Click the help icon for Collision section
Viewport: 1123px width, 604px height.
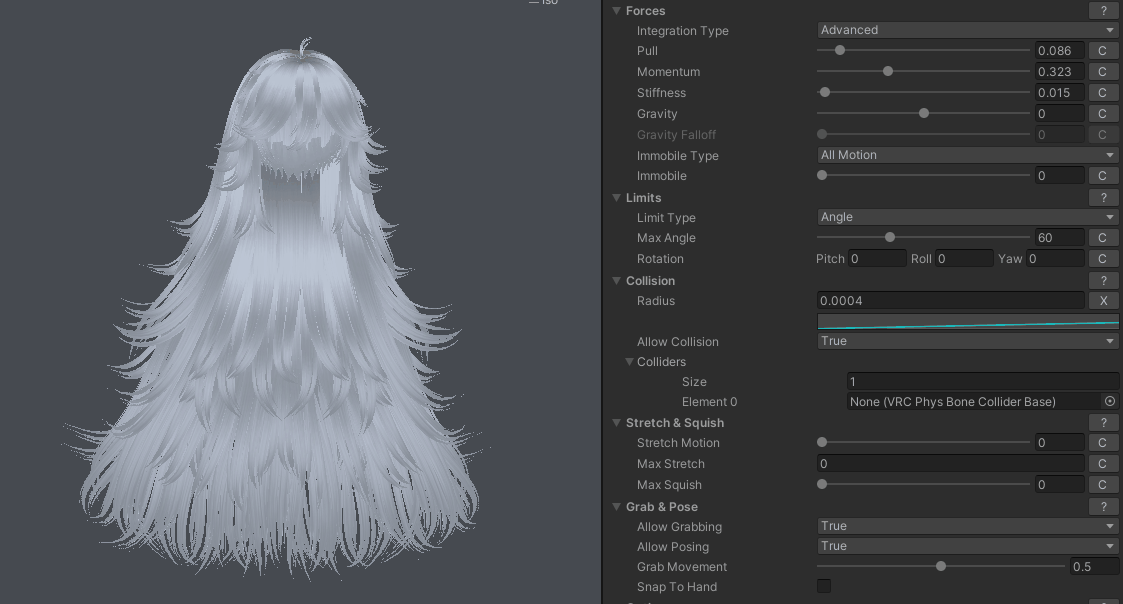[1102, 281]
